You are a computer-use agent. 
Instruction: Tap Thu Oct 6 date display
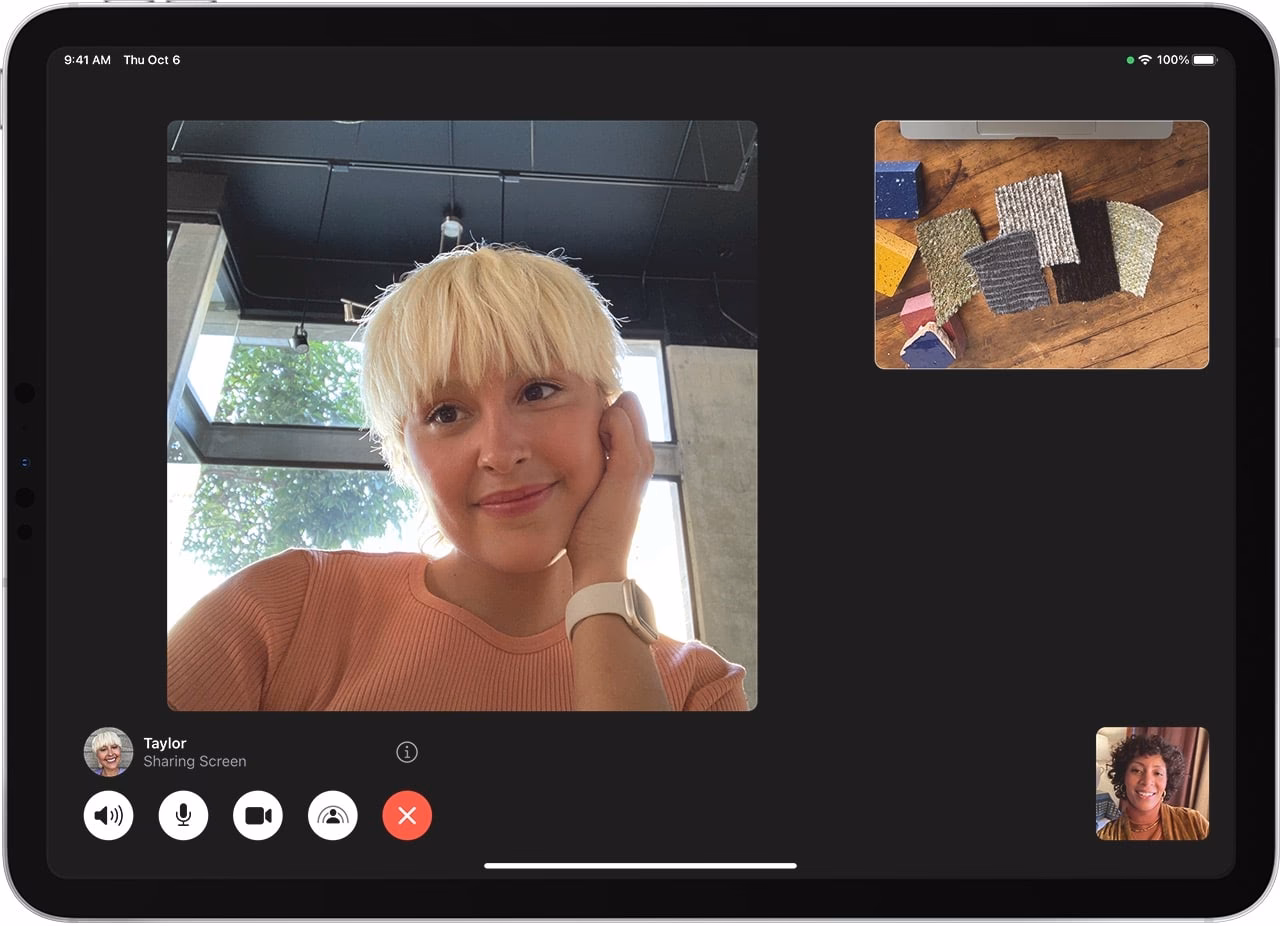pyautogui.click(x=152, y=59)
